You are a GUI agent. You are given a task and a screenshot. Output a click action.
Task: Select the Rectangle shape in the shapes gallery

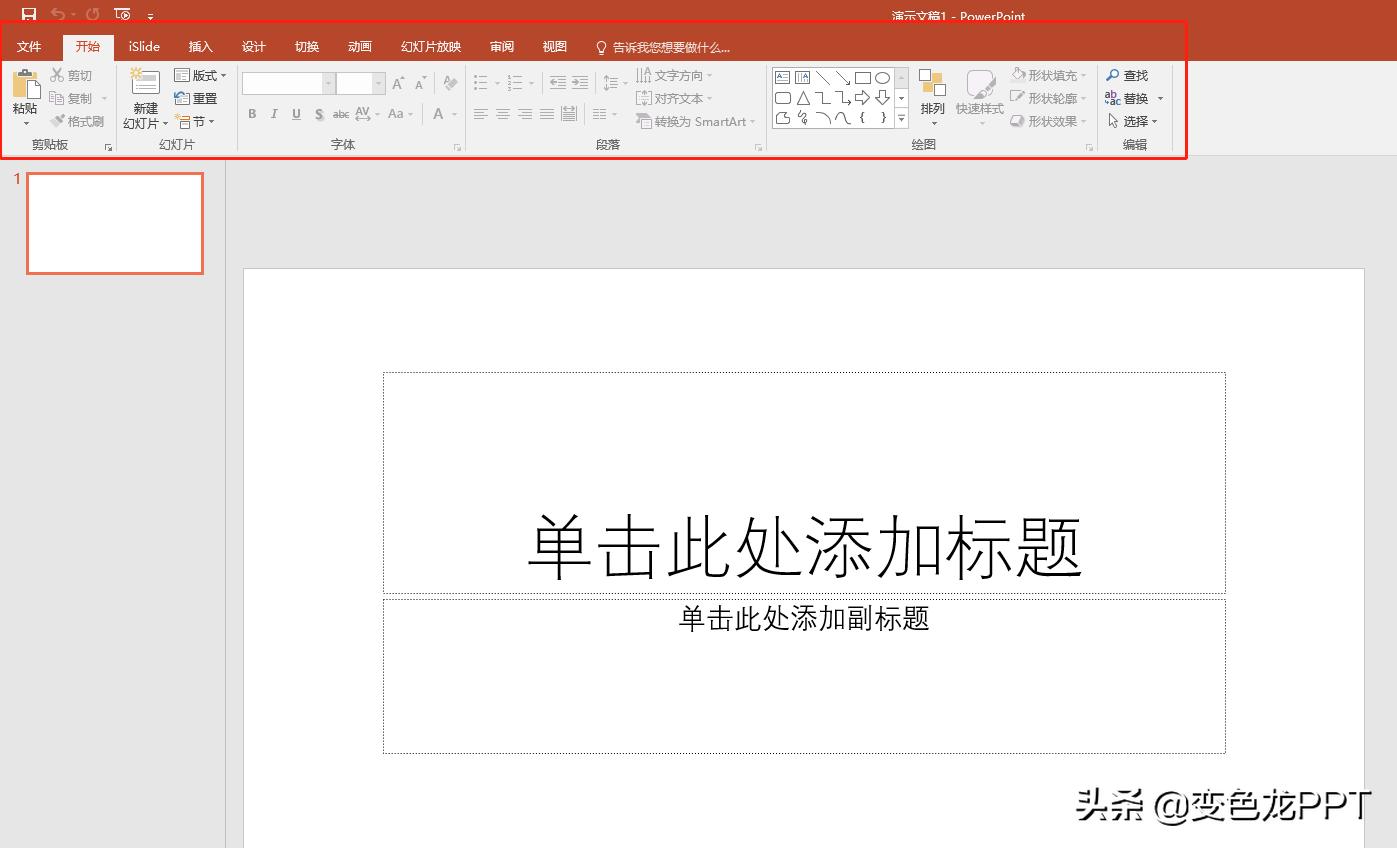point(863,77)
